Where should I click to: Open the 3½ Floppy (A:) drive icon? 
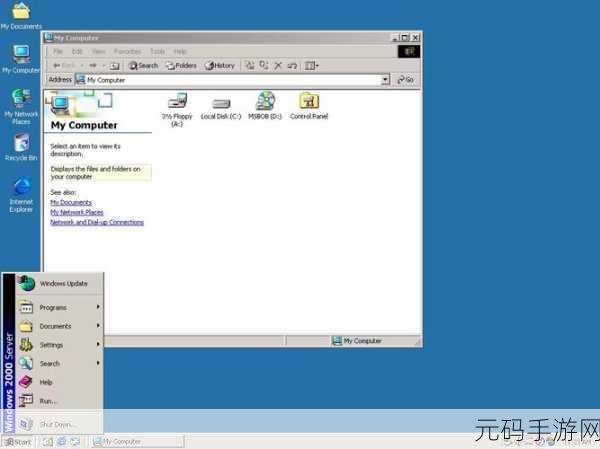(x=177, y=109)
